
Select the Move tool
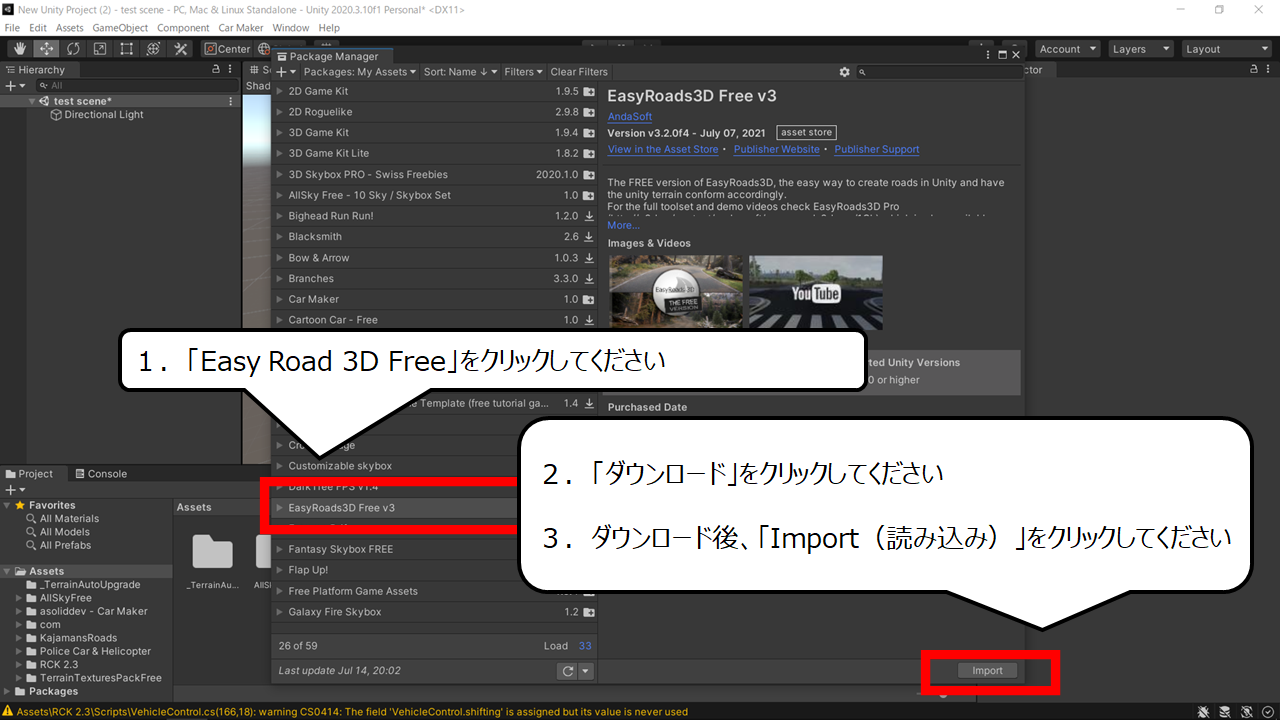pos(46,49)
